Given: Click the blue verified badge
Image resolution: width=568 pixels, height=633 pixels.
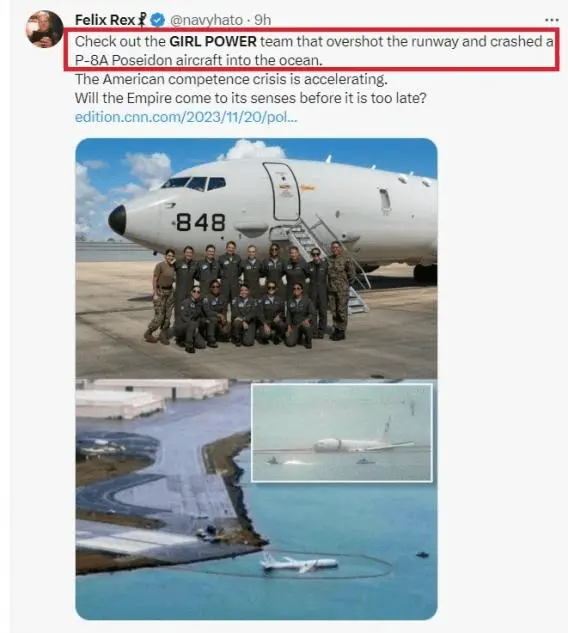Looking at the screenshot, I should 157,20.
